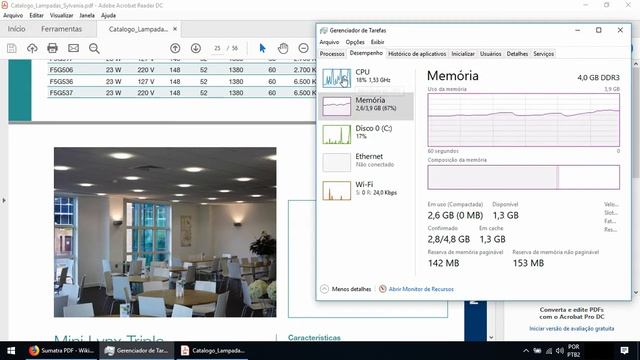Open Usuários tab in Task Manager
This screenshot has height=360, width=640.
tap(491, 54)
